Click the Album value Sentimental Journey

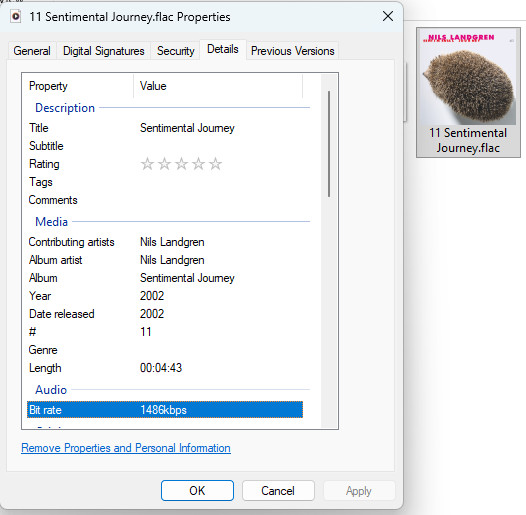[x=187, y=278]
